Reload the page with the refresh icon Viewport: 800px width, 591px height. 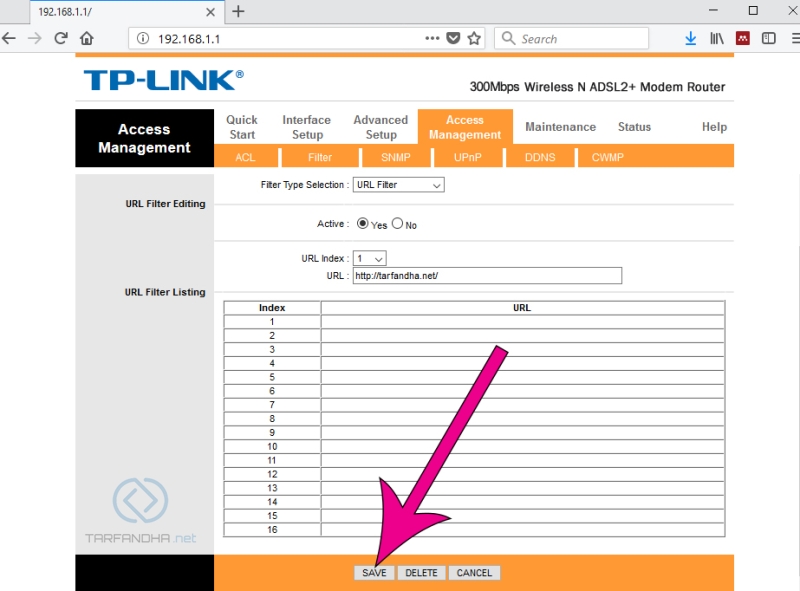(x=61, y=38)
